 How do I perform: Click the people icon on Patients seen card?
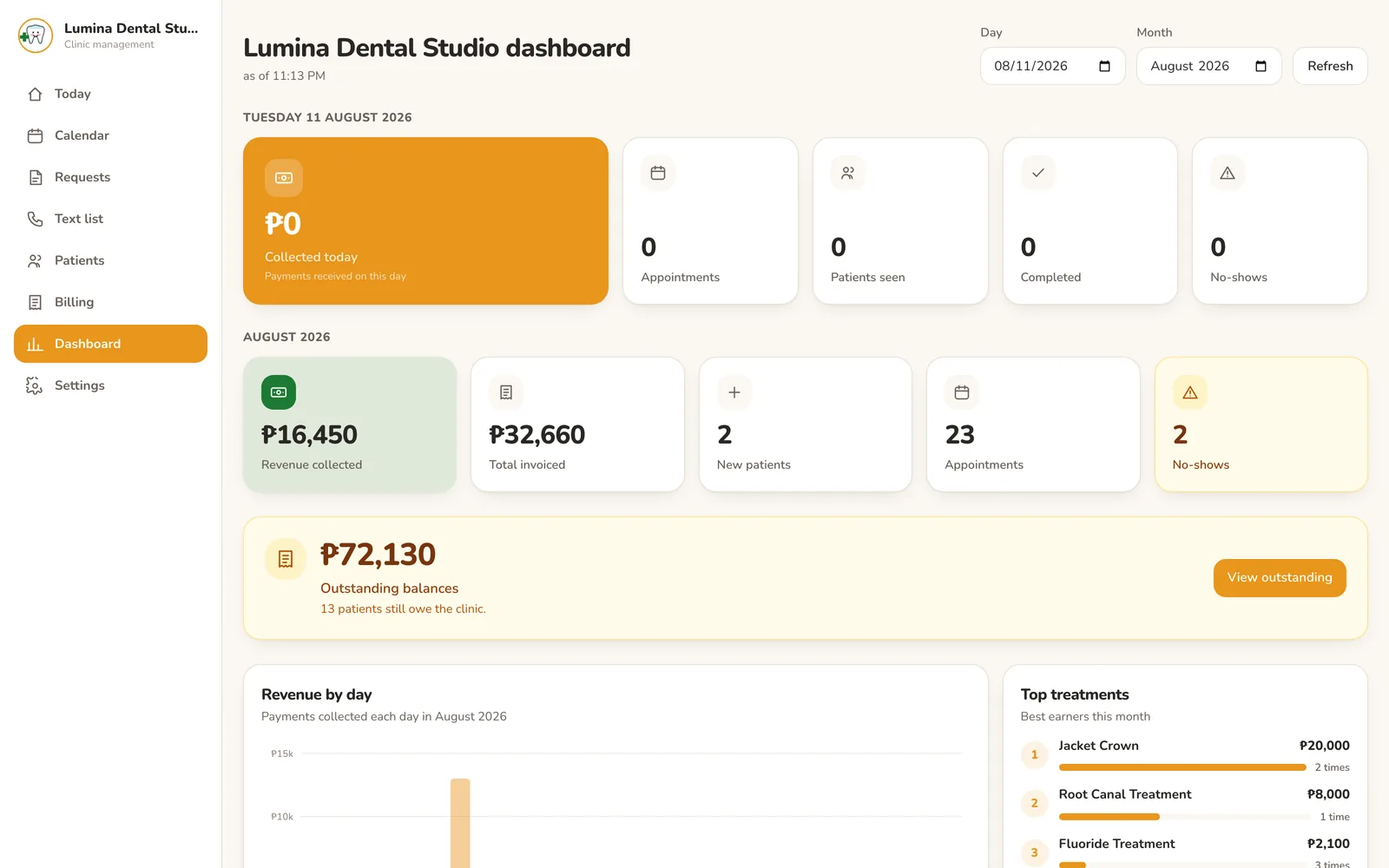point(848,173)
